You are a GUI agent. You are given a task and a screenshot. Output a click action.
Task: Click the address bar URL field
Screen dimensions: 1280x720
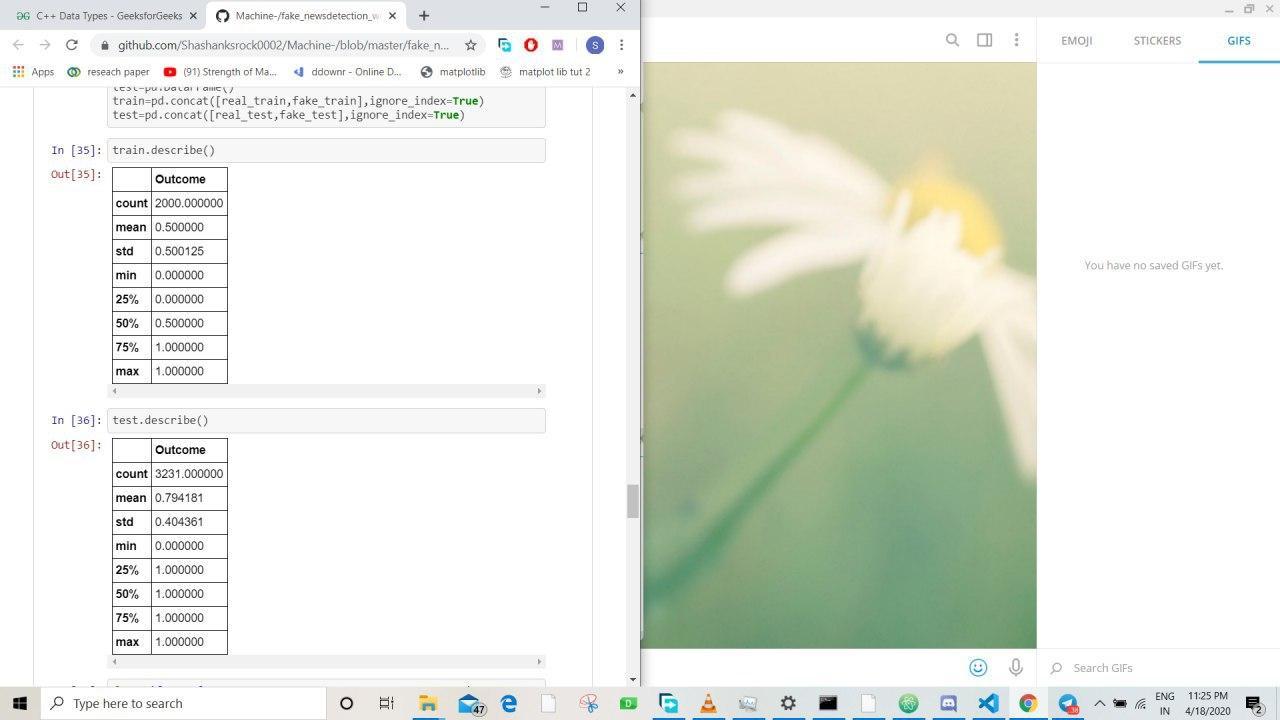click(284, 45)
